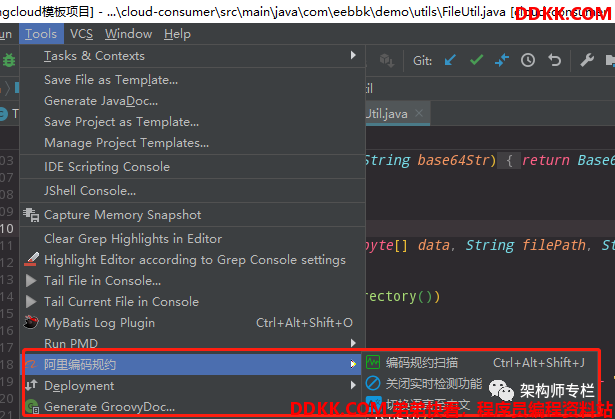Screen dimensions: 615x419
Task: Expand 阿里编码规约 submenu arrow
Action: [x=353, y=364]
